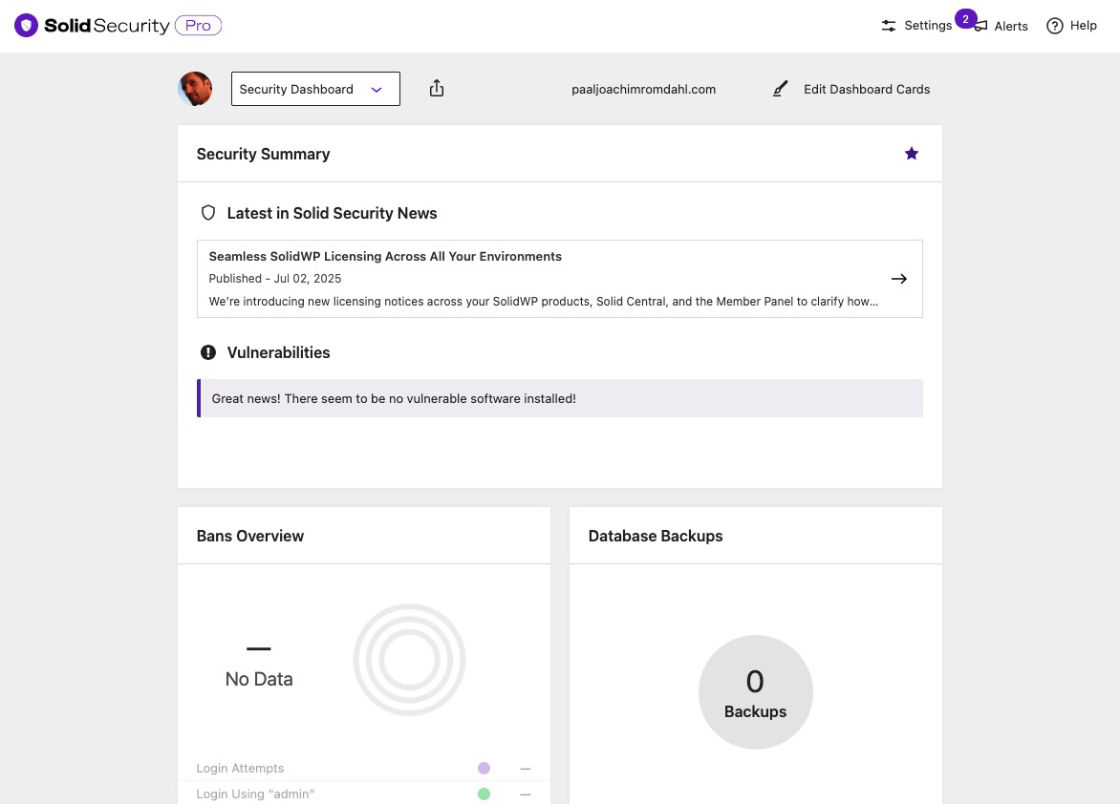Click Edit Dashboard Cards

pyautogui.click(x=851, y=89)
